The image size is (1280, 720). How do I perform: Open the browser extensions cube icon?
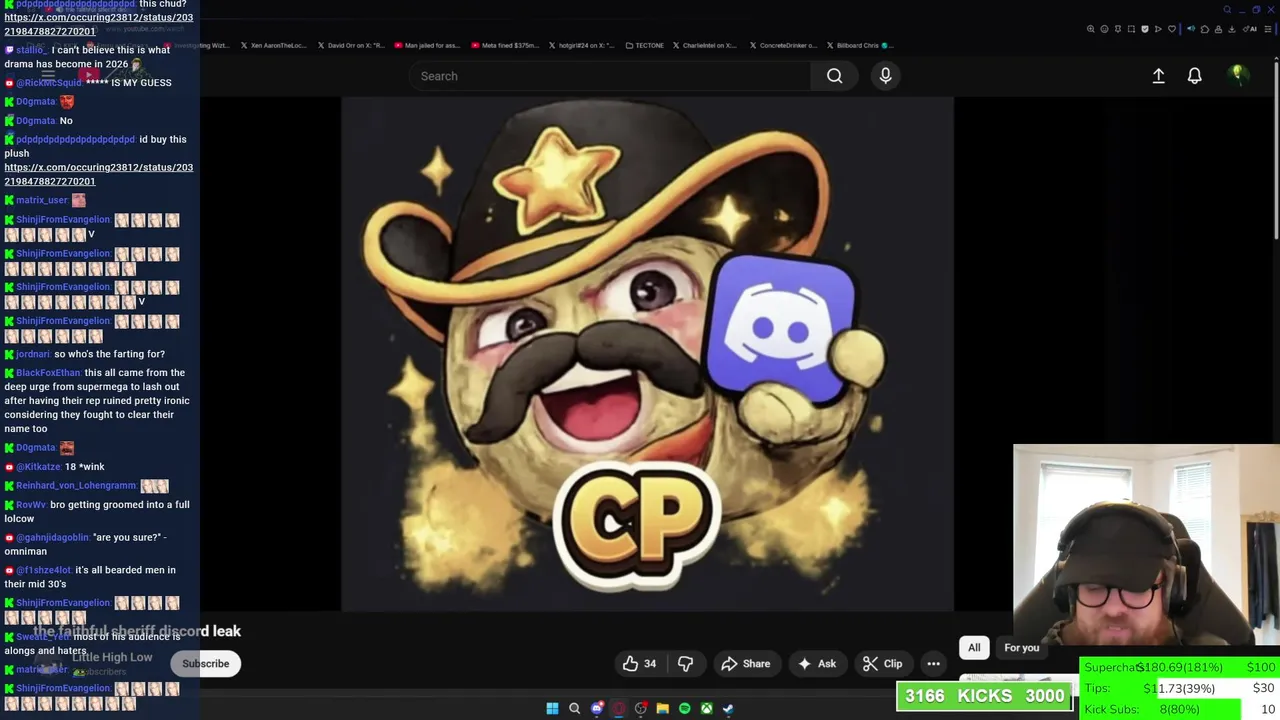click(x=1205, y=29)
